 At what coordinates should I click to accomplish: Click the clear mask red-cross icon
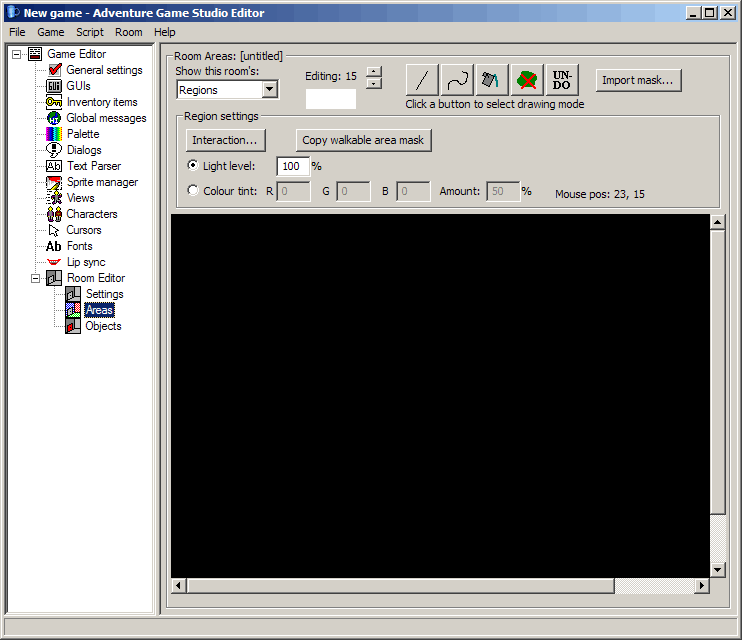point(527,80)
